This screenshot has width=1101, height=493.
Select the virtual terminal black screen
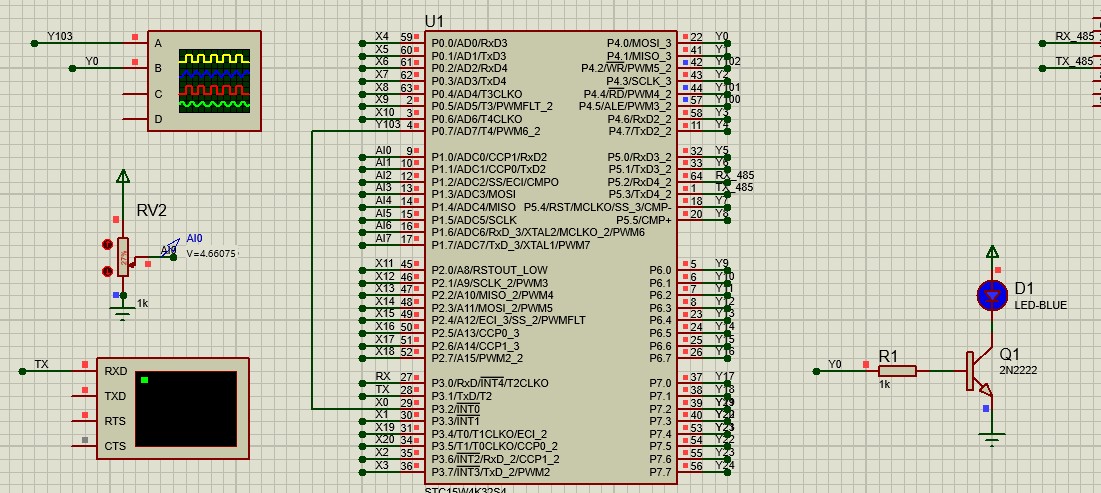pyautogui.click(x=186, y=408)
